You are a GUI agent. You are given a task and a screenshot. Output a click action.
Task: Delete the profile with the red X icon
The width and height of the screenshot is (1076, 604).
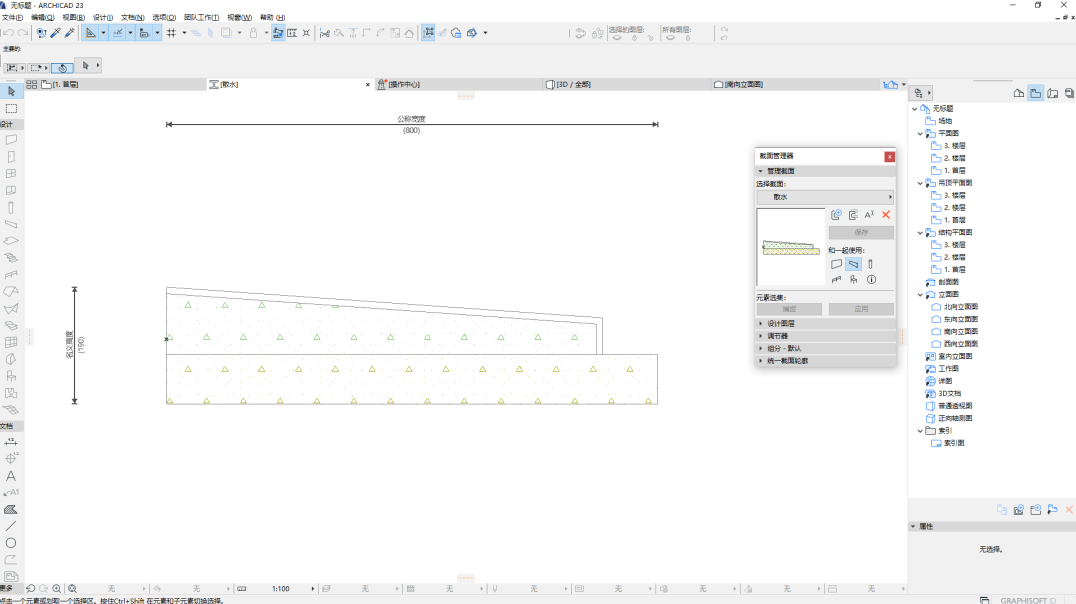pyautogui.click(x=886, y=215)
